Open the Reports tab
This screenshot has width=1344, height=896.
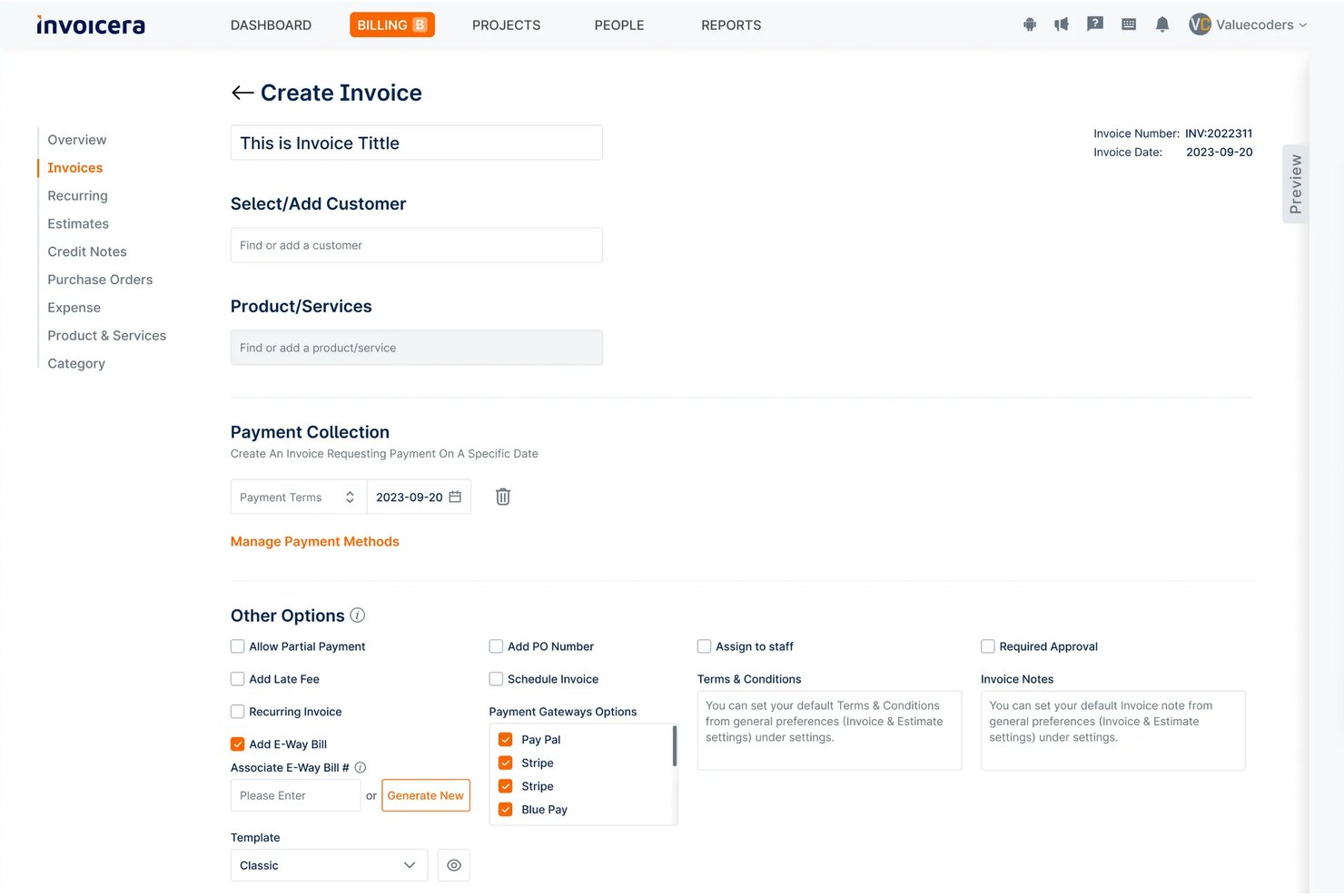tap(731, 25)
